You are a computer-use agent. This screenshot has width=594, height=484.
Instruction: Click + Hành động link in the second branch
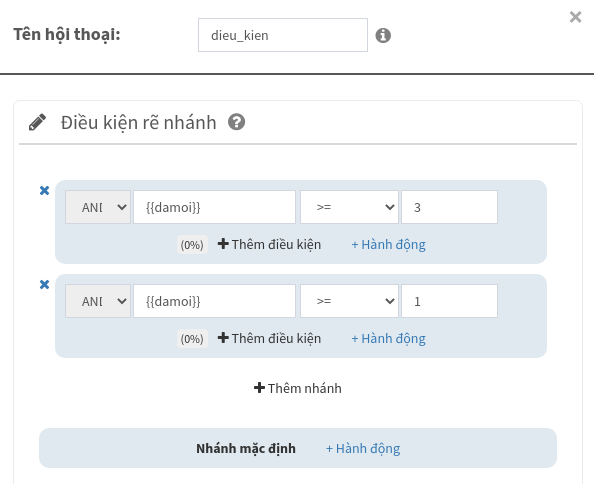pos(388,339)
